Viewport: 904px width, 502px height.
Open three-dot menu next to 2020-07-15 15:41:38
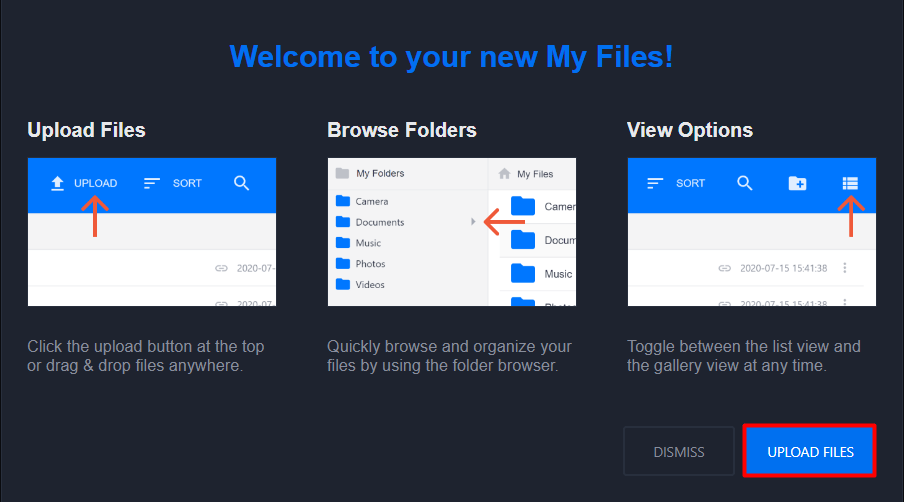point(845,268)
